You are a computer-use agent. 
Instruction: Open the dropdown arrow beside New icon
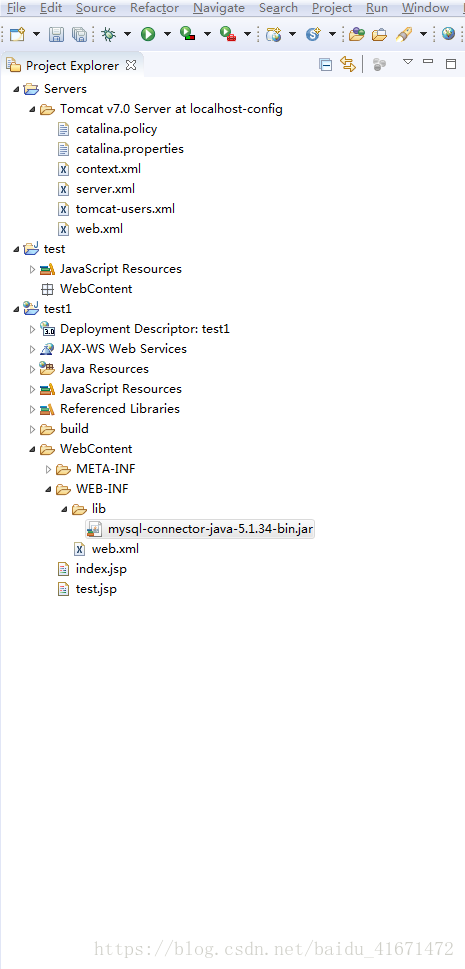pyautogui.click(x=36, y=34)
